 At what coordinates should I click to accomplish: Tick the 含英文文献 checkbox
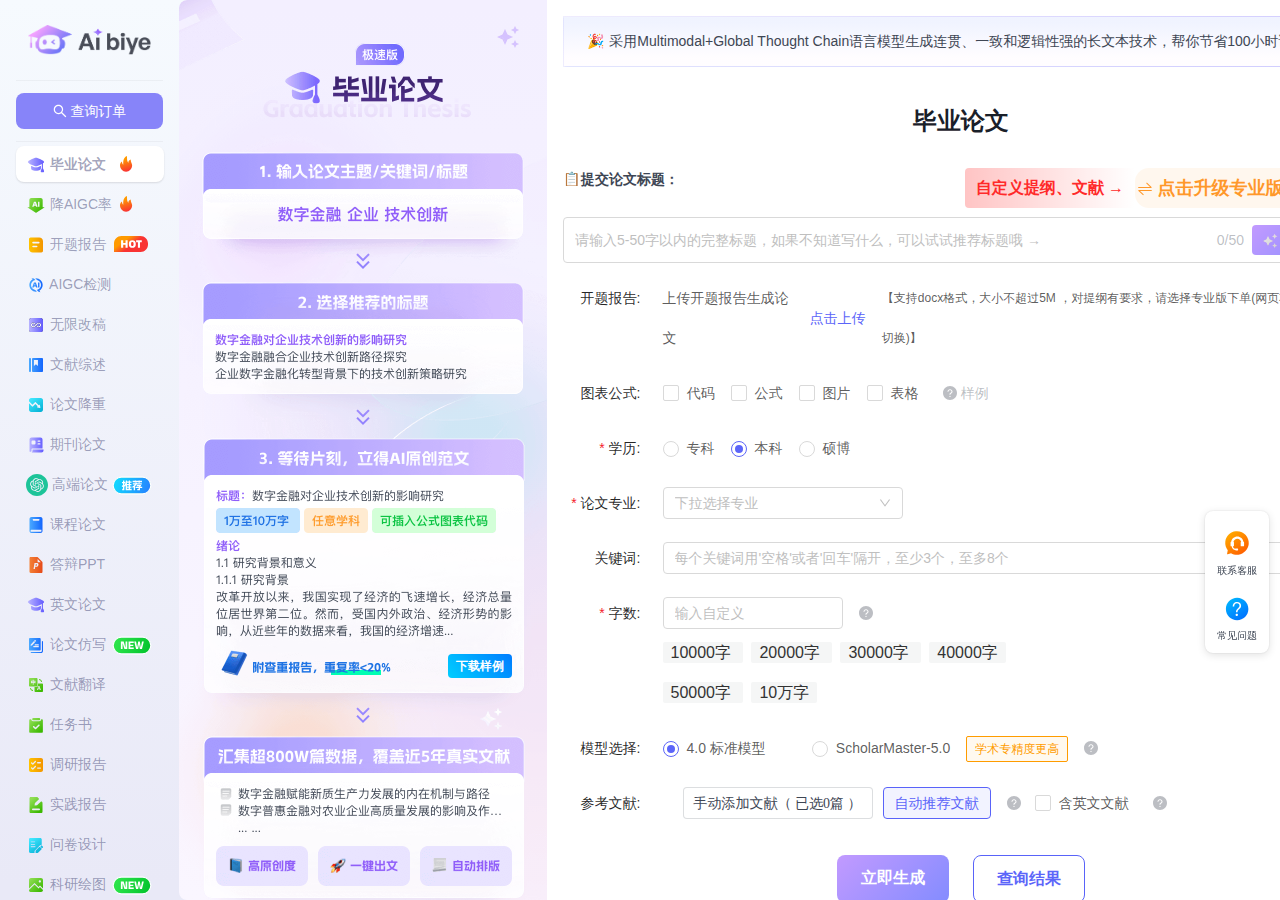tap(1043, 803)
